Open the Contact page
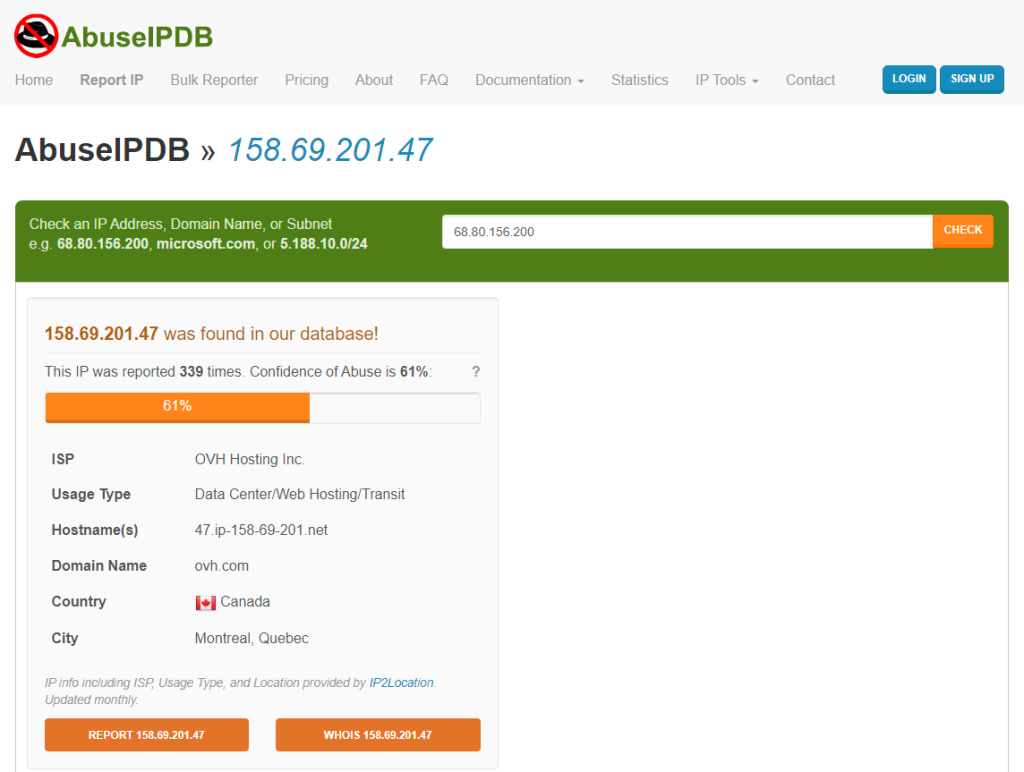Viewport: 1024px width, 772px height. pos(810,80)
